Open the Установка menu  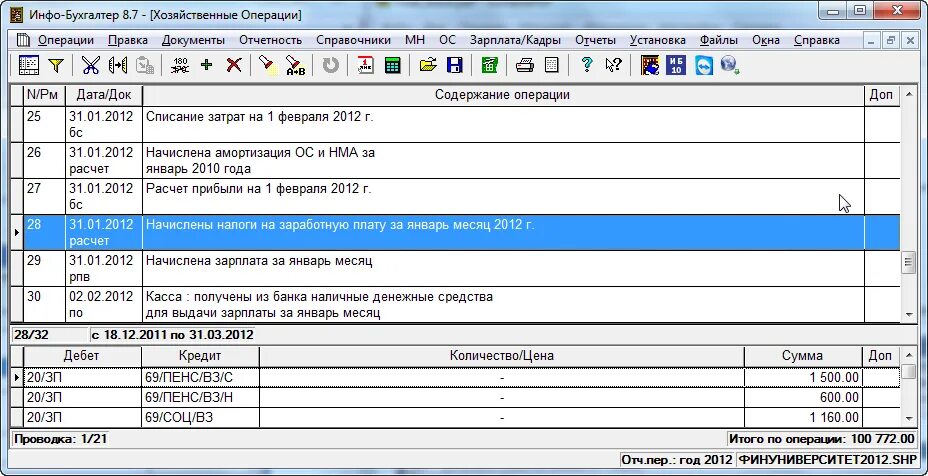click(x=658, y=40)
